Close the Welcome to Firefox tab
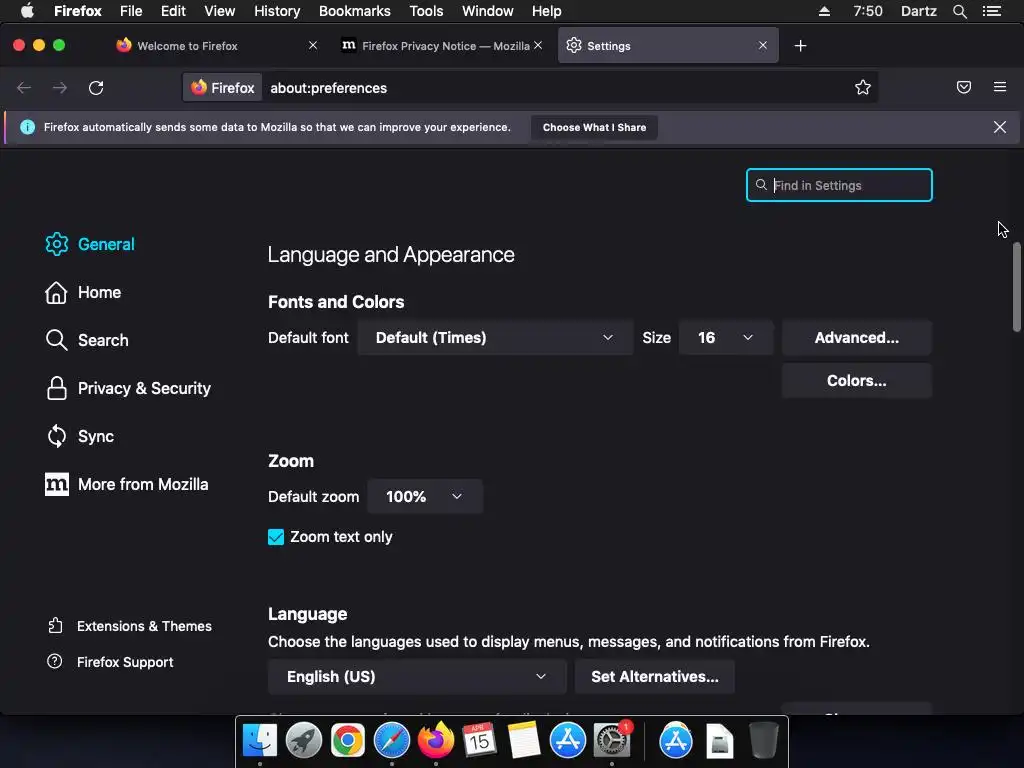 coord(313,46)
